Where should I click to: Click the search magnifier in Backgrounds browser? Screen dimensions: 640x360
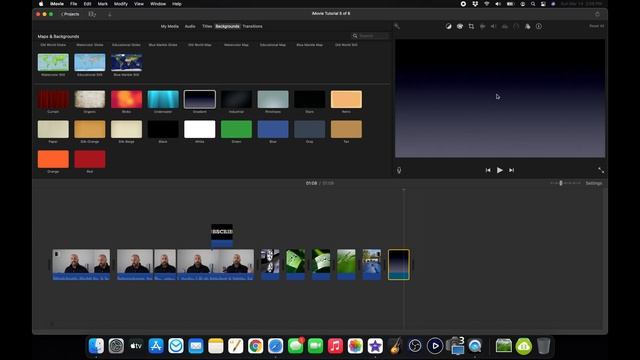tap(355, 36)
